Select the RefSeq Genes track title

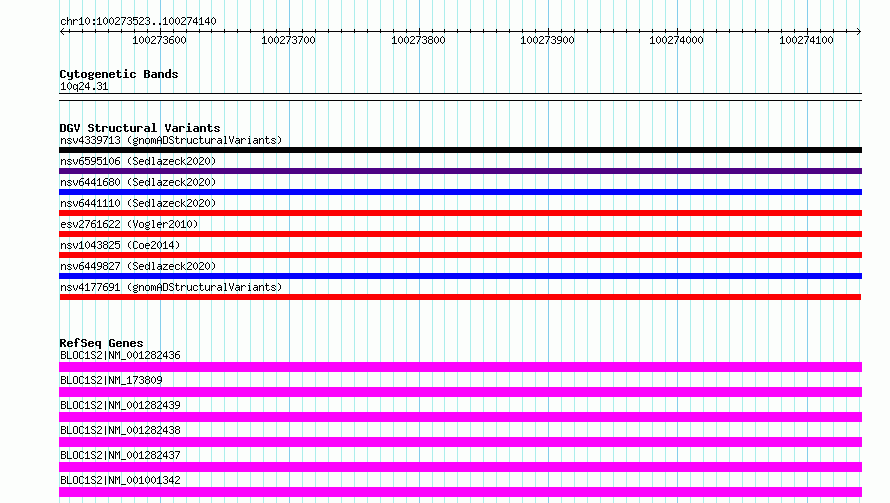click(x=101, y=343)
